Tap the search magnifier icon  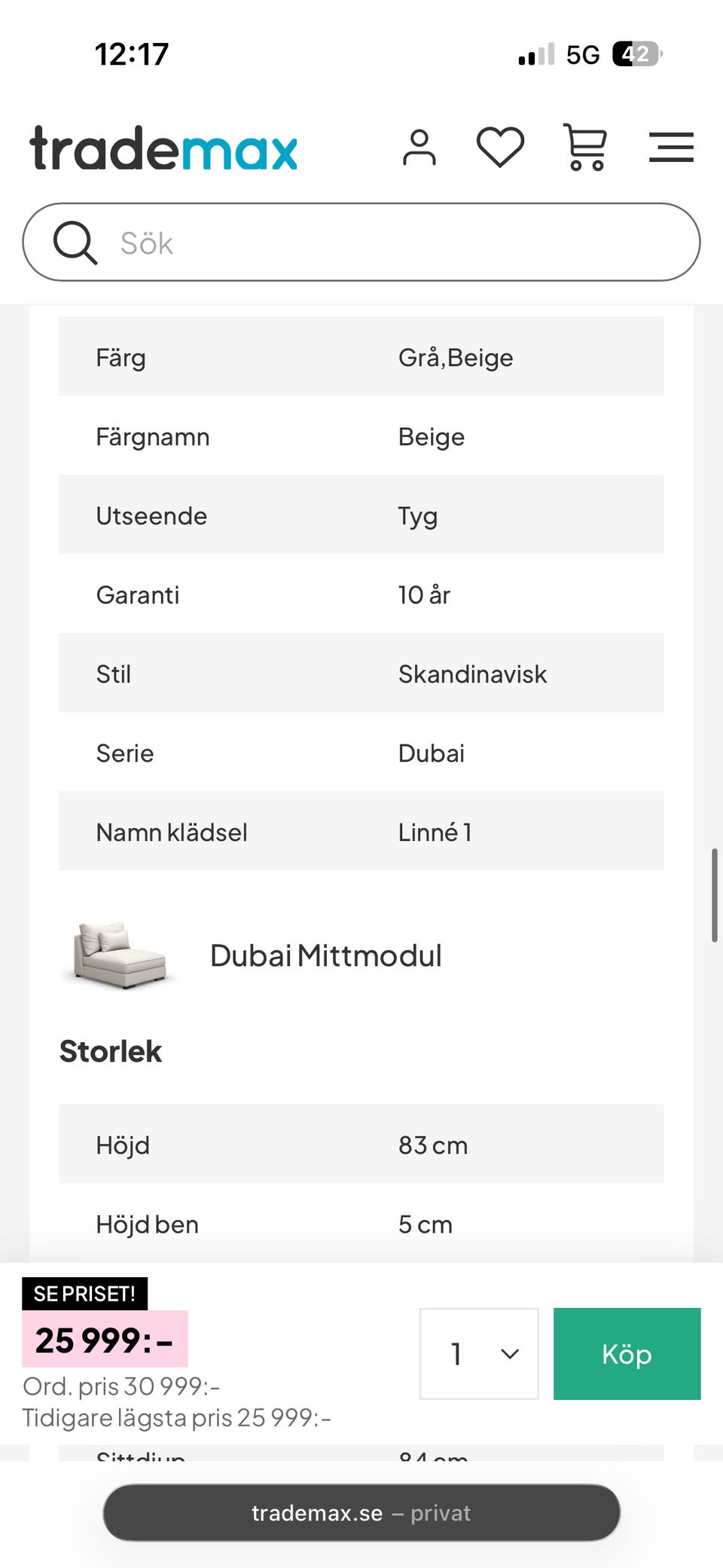[75, 243]
